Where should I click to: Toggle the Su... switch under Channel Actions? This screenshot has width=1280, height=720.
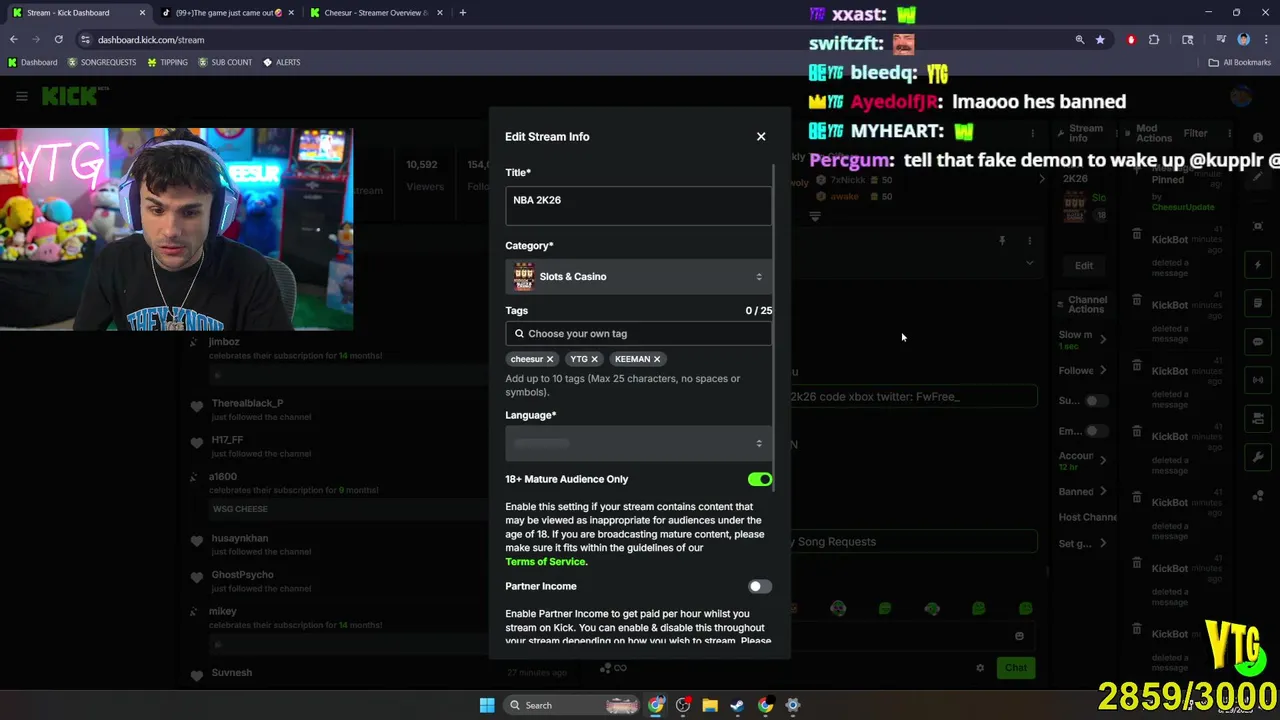[x=1097, y=401]
